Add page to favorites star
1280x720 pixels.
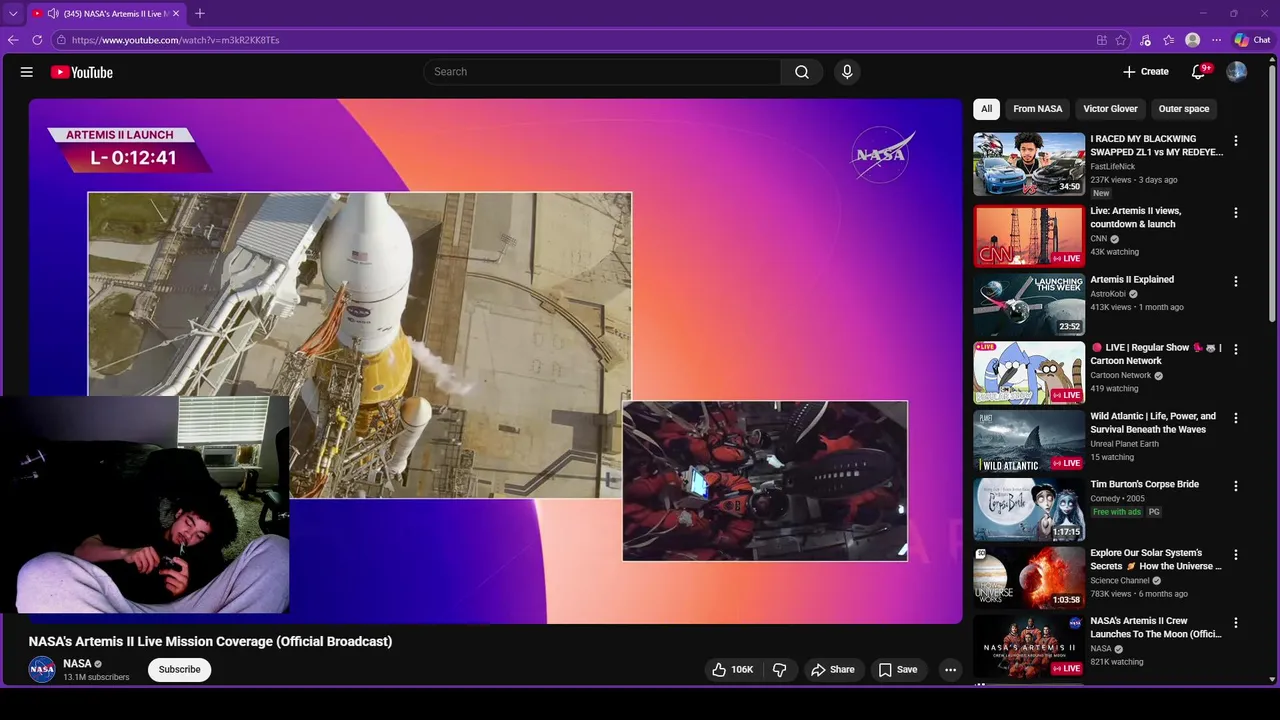pos(1121,40)
